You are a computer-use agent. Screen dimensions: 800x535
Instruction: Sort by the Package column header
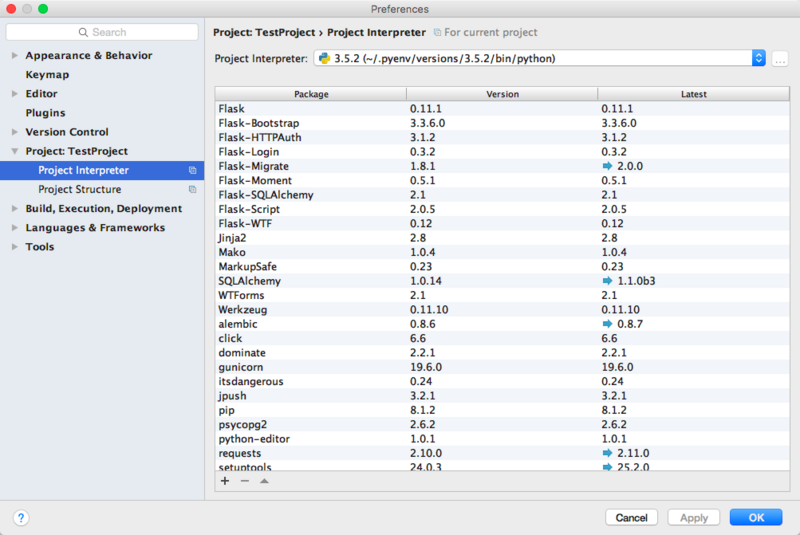point(311,94)
